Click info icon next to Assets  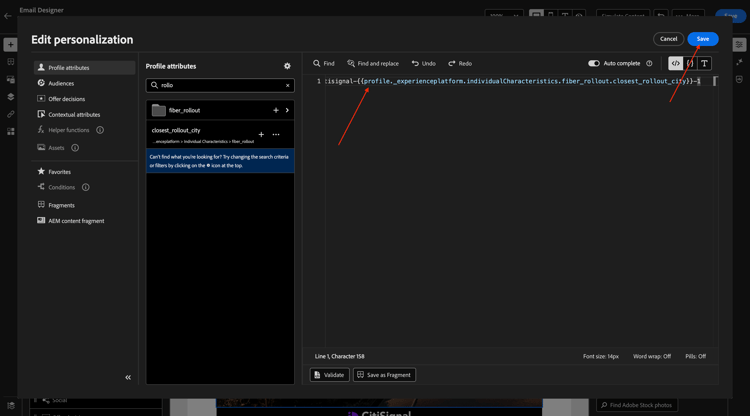click(75, 148)
